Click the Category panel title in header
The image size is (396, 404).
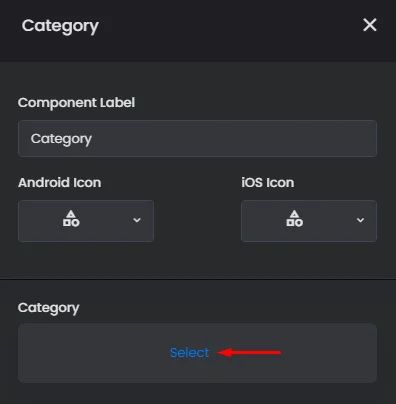(60, 26)
